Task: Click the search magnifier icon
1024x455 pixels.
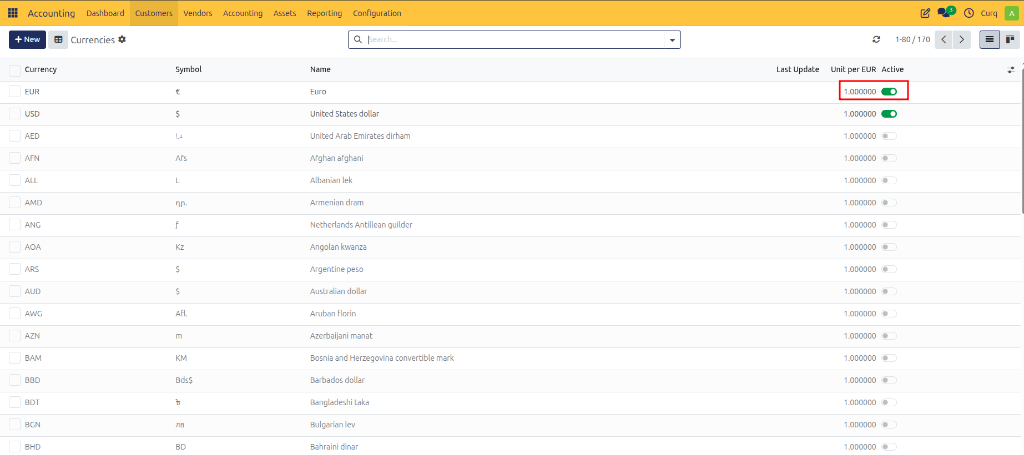Action: point(357,40)
